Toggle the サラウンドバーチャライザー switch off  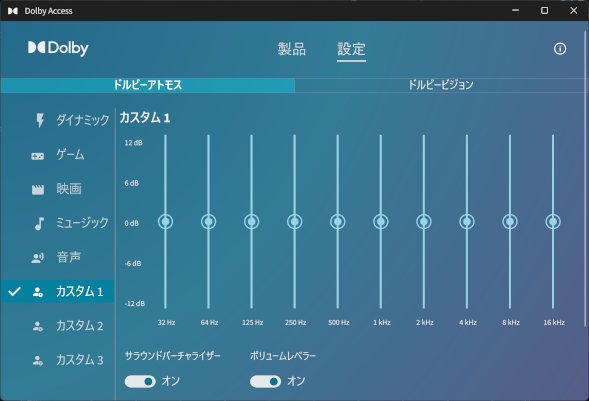[x=140, y=381]
